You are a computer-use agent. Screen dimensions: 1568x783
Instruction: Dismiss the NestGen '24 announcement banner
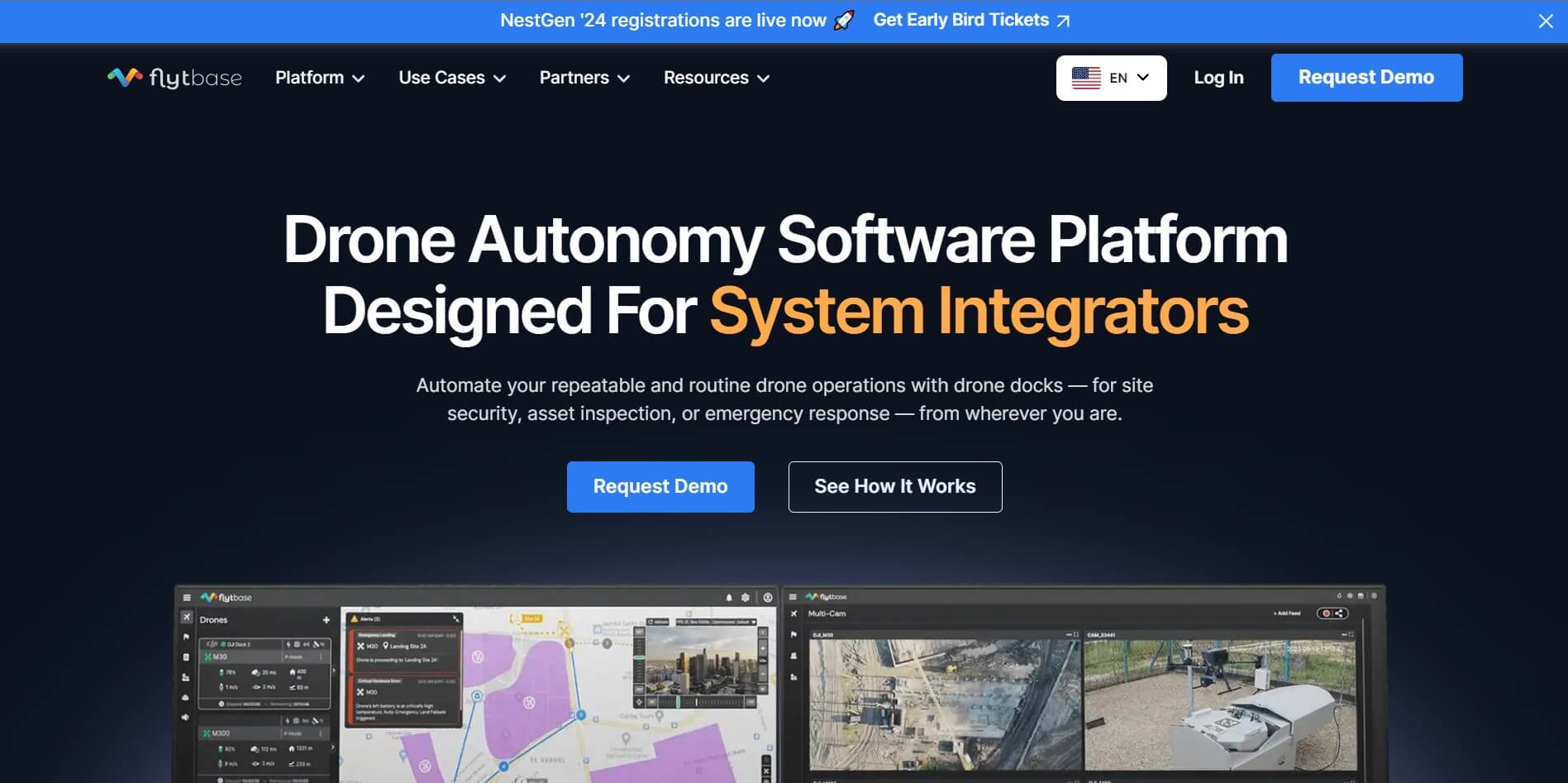pos(1546,21)
